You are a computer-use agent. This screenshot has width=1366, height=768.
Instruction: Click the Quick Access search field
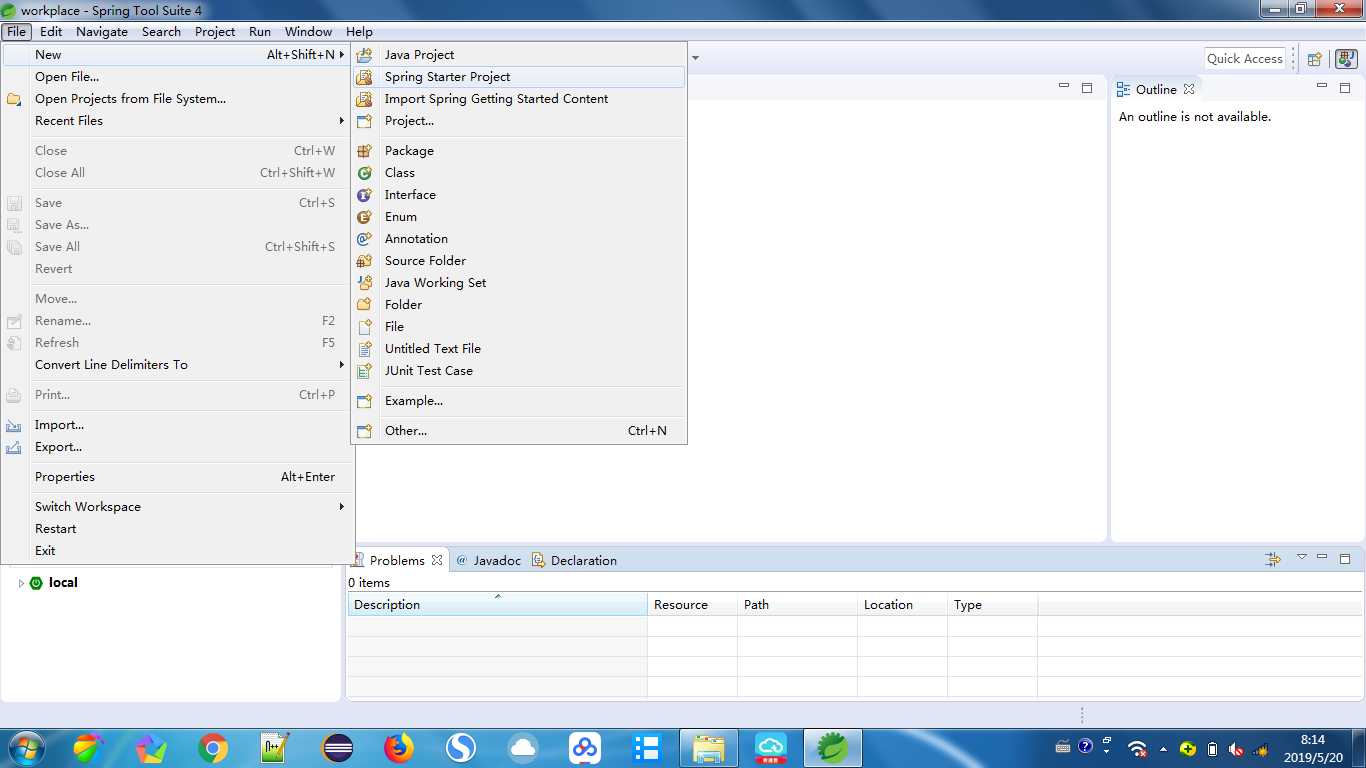click(x=1245, y=59)
